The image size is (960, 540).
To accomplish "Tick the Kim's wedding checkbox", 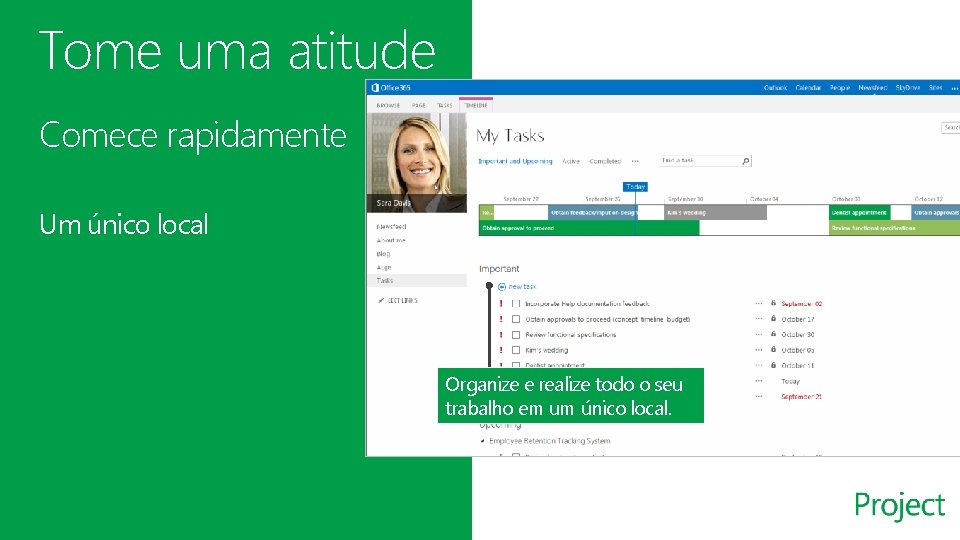I will click(x=516, y=350).
